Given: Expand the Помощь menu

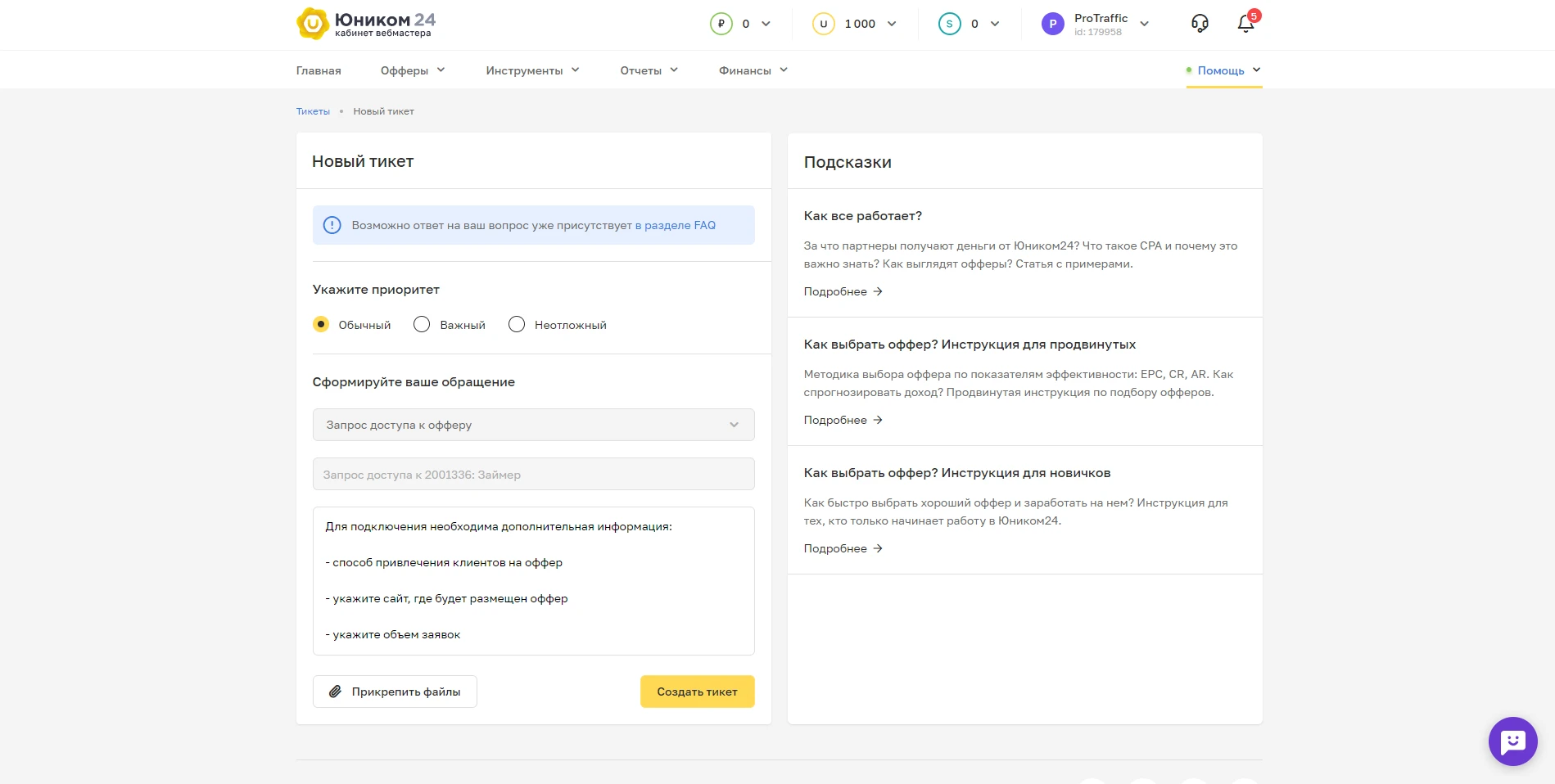Looking at the screenshot, I should pyautogui.click(x=1224, y=70).
